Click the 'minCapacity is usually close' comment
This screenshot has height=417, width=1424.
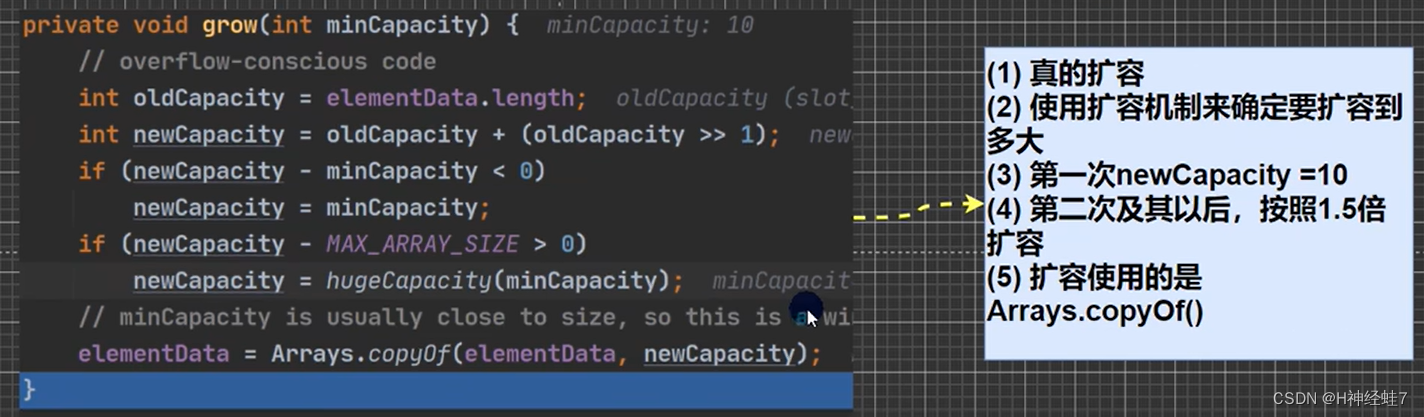[465, 318]
